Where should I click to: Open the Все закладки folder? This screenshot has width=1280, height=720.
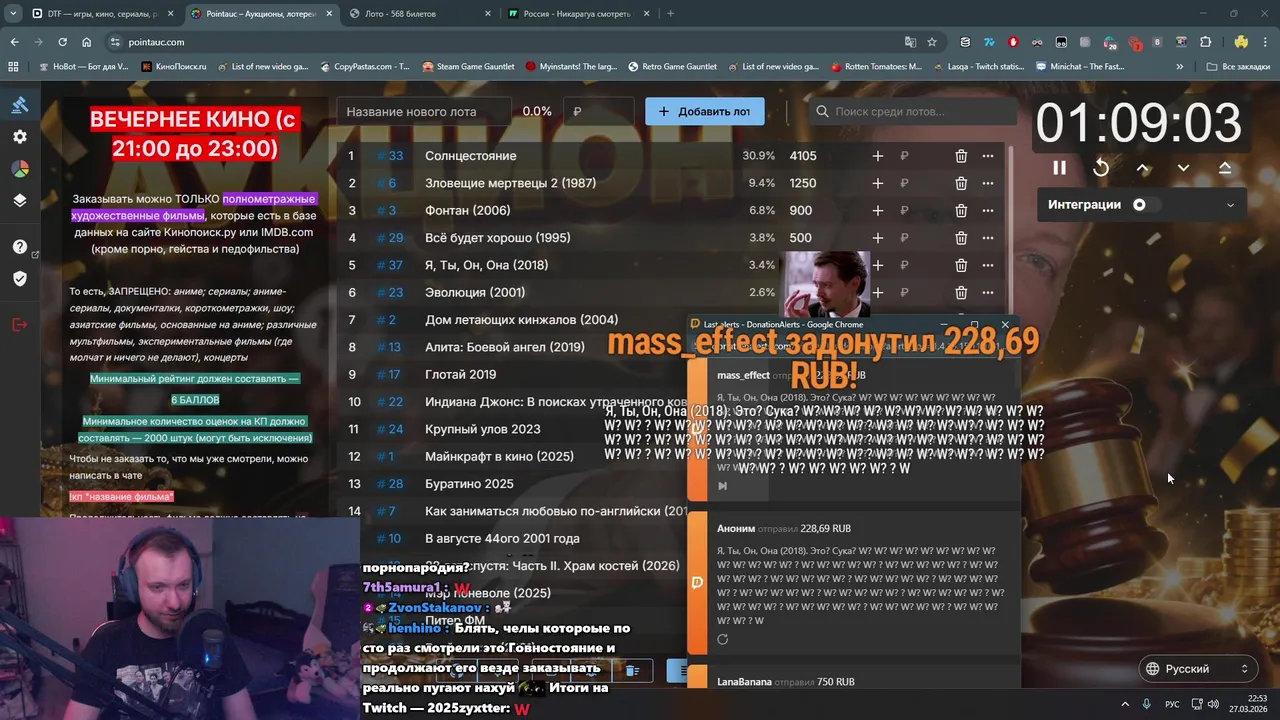[x=1237, y=67]
